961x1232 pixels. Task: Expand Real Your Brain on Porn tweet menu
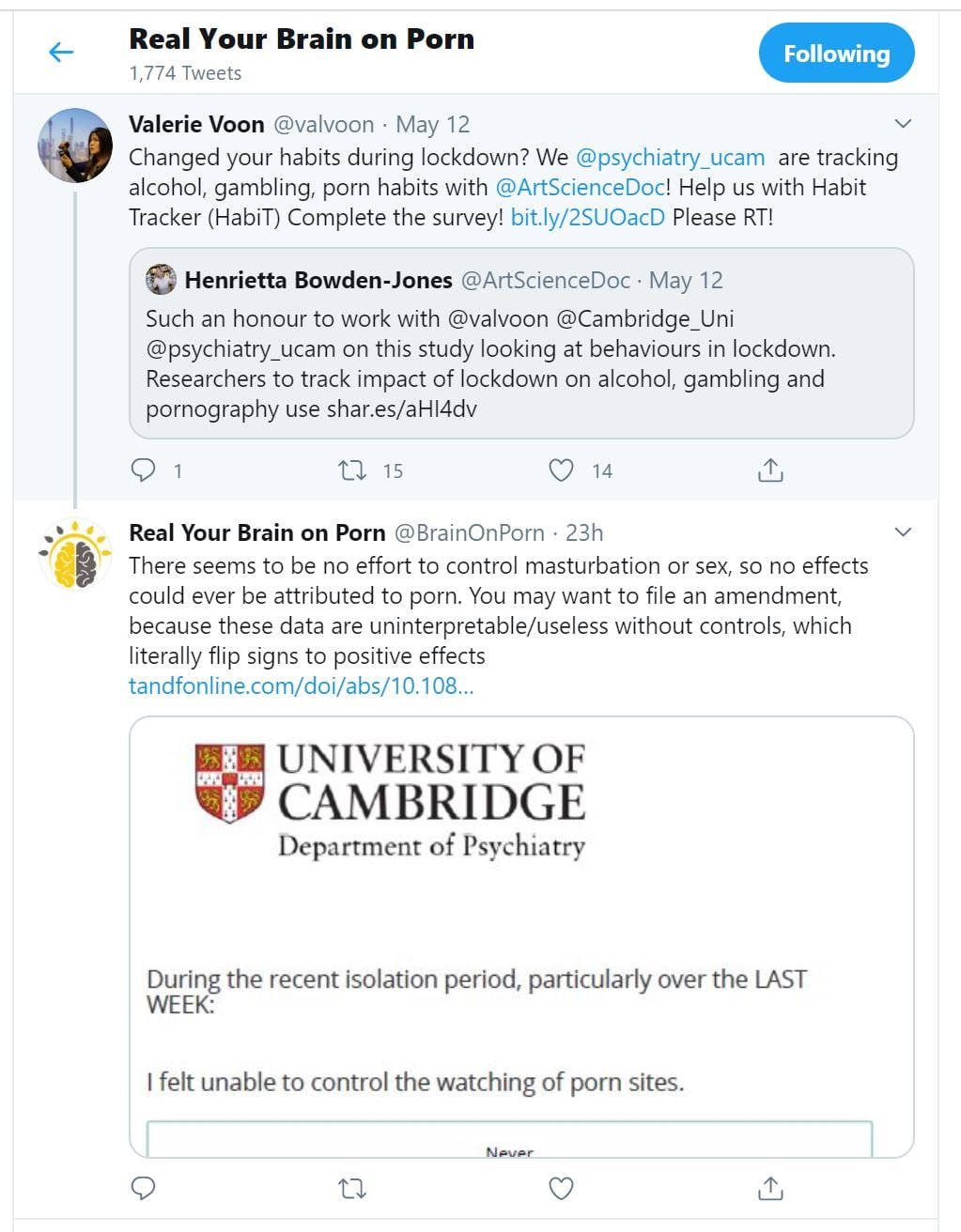pos(903,532)
